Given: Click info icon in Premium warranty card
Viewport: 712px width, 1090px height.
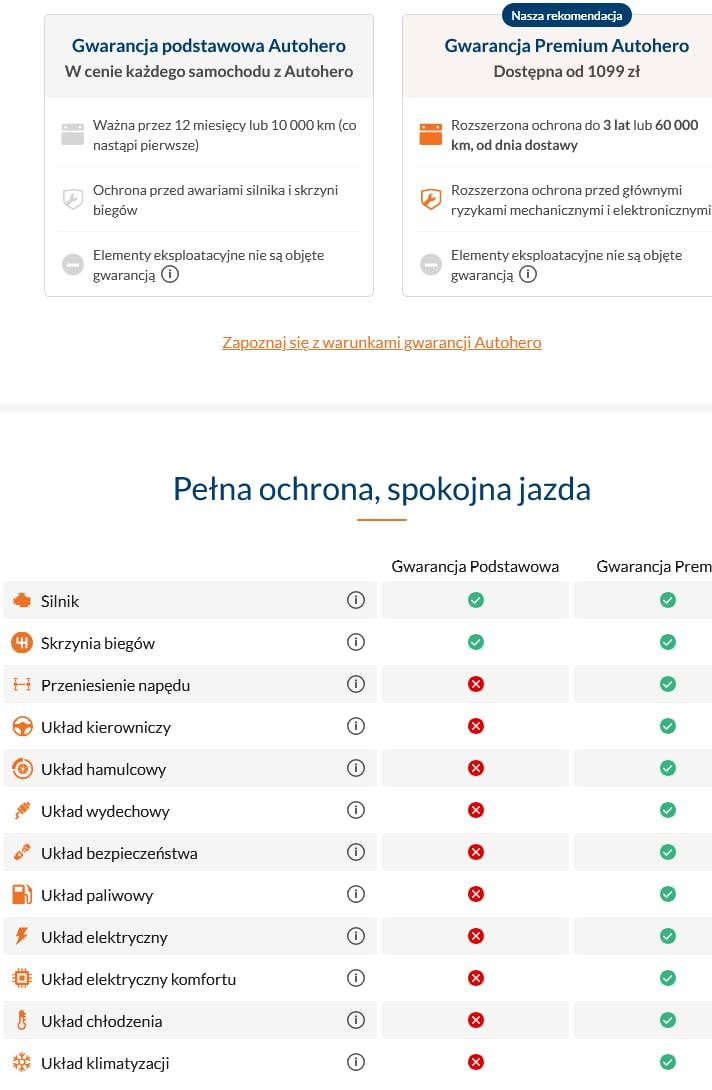Looking at the screenshot, I should point(528,274).
